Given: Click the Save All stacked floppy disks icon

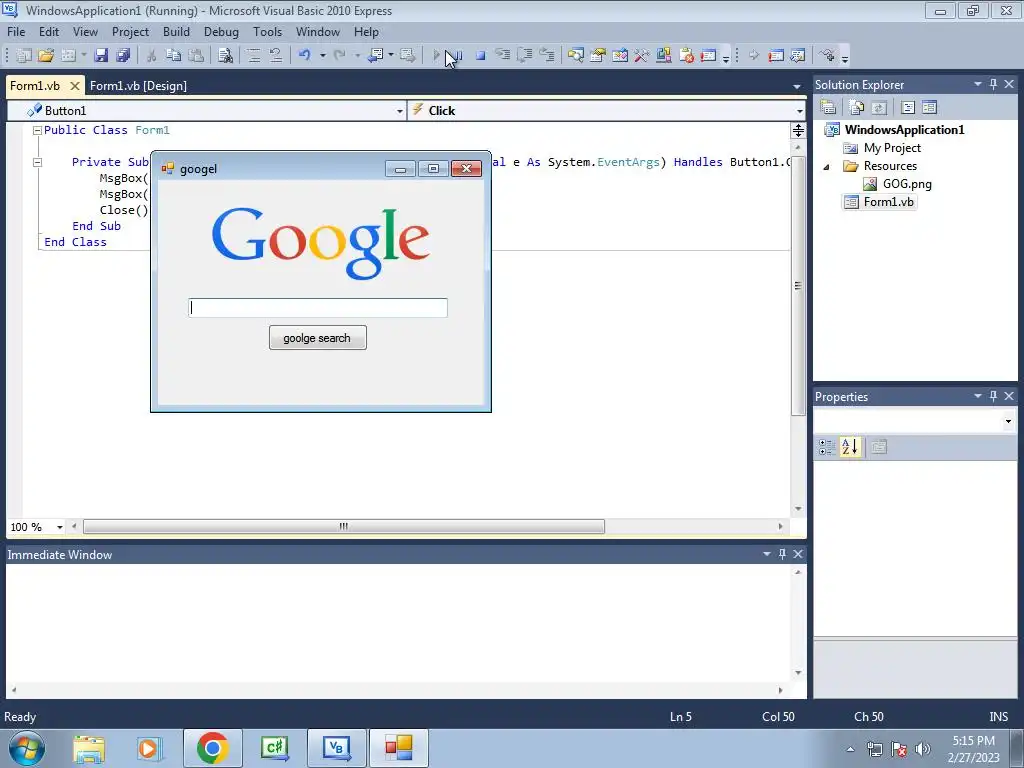Looking at the screenshot, I should pos(123,56).
